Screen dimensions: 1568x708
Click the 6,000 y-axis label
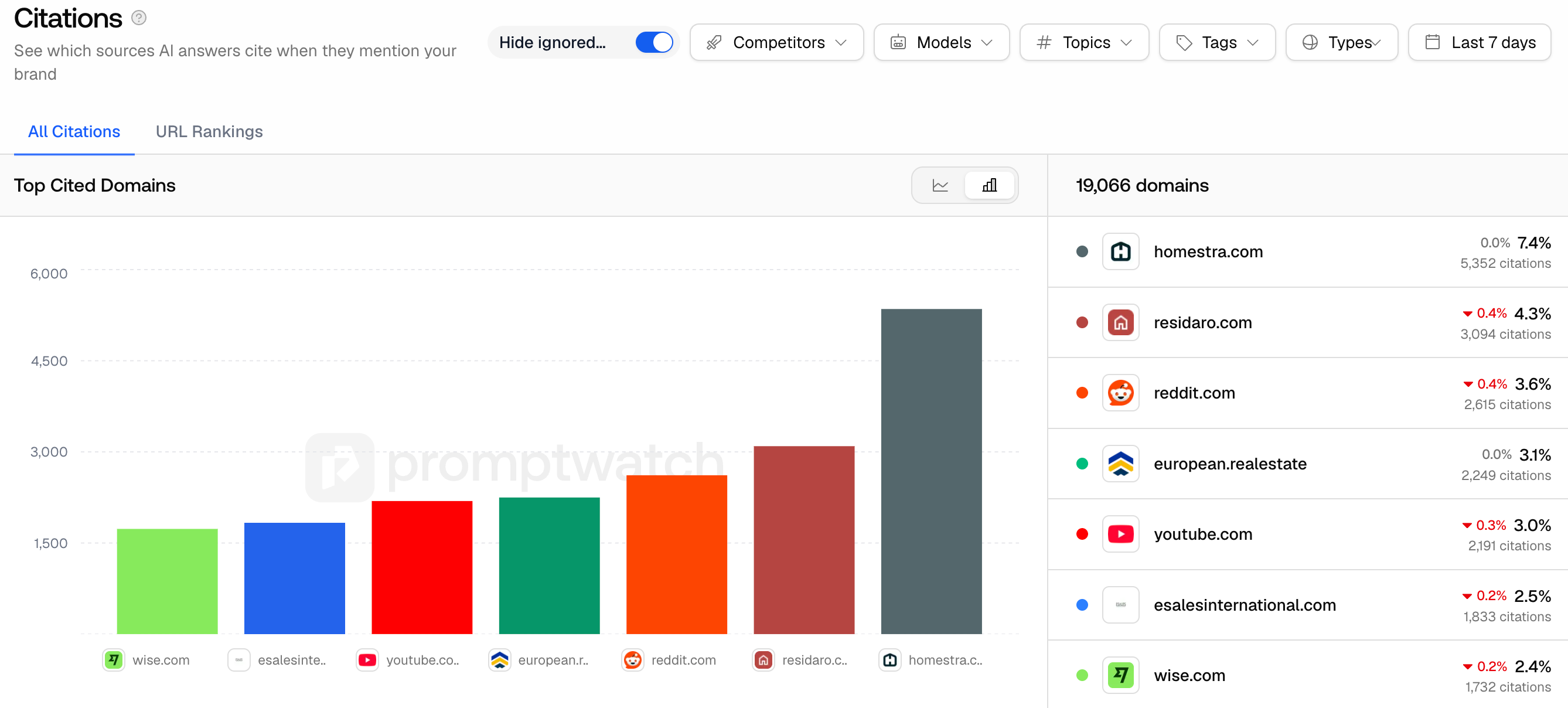coord(49,273)
